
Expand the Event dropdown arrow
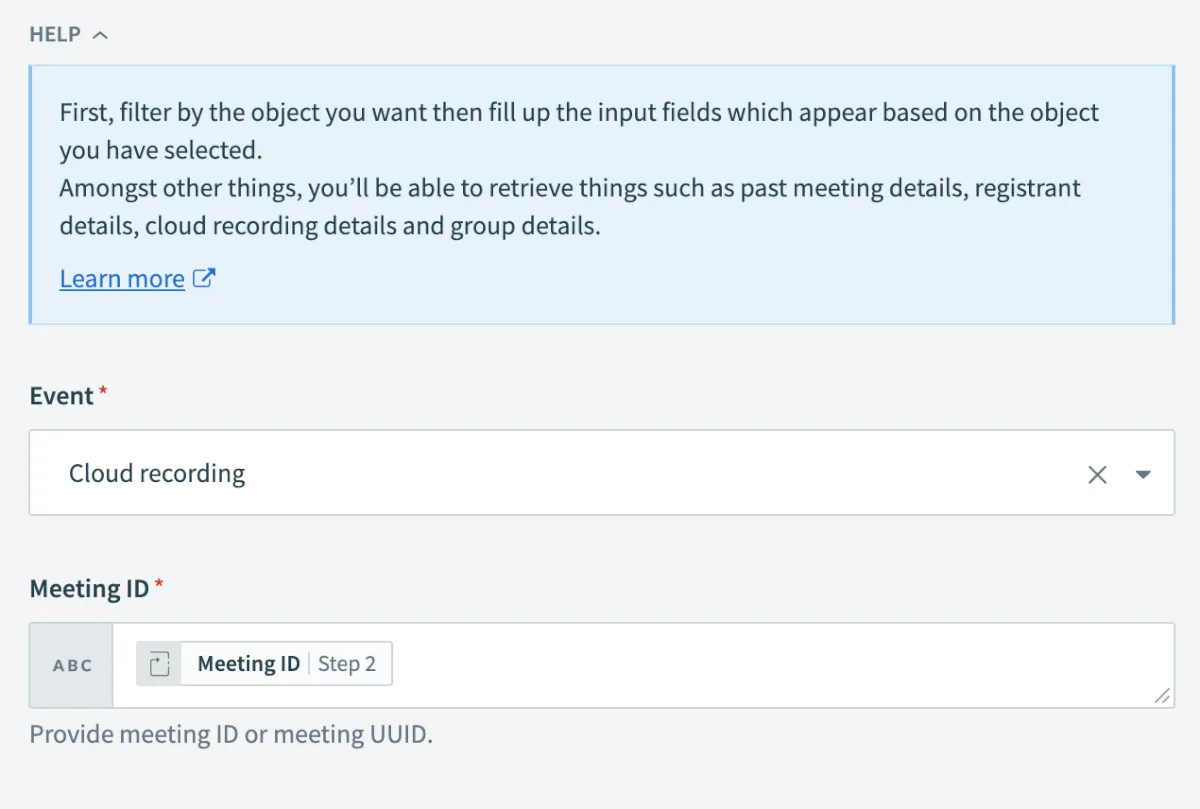1144,474
